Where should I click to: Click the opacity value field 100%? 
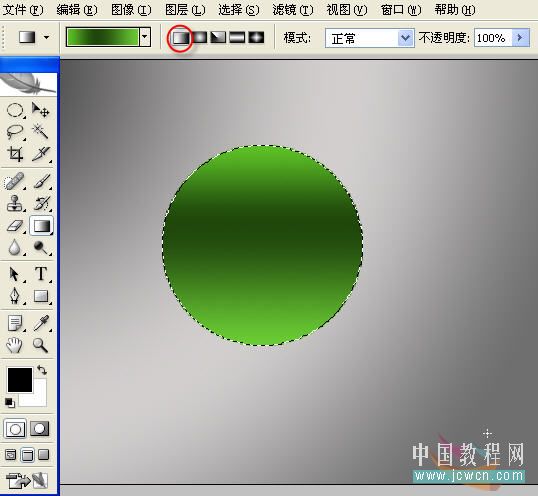coord(493,38)
